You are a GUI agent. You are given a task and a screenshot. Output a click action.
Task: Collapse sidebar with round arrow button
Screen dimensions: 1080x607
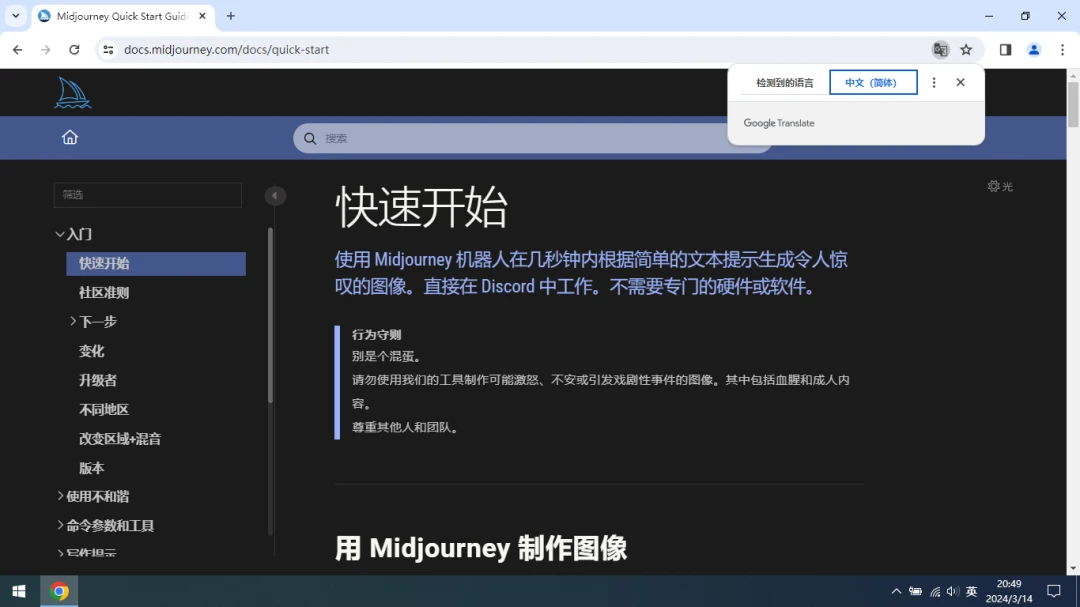click(x=275, y=196)
